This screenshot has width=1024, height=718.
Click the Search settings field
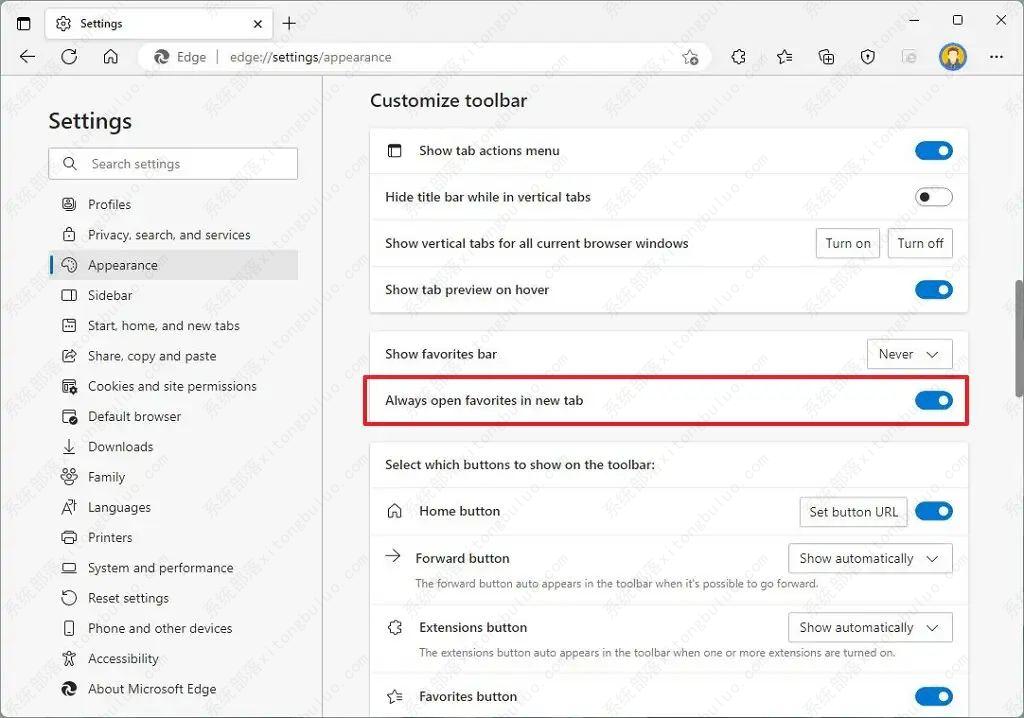coord(173,164)
